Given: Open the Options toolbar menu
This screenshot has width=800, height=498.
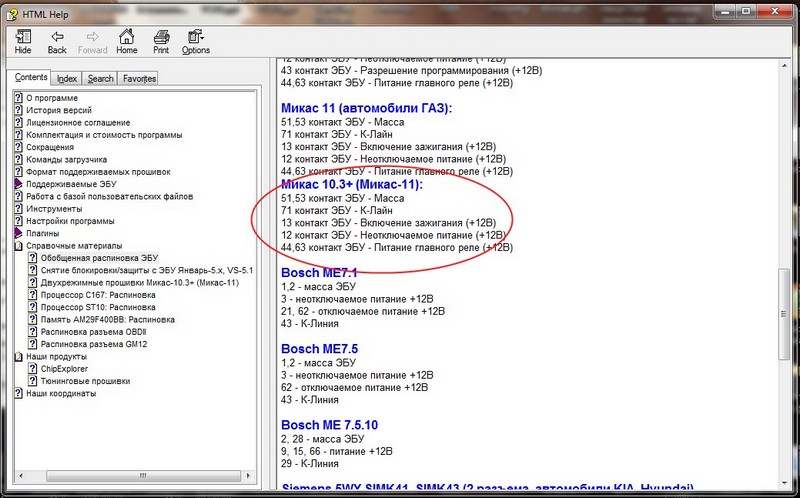Looking at the screenshot, I should point(195,36).
